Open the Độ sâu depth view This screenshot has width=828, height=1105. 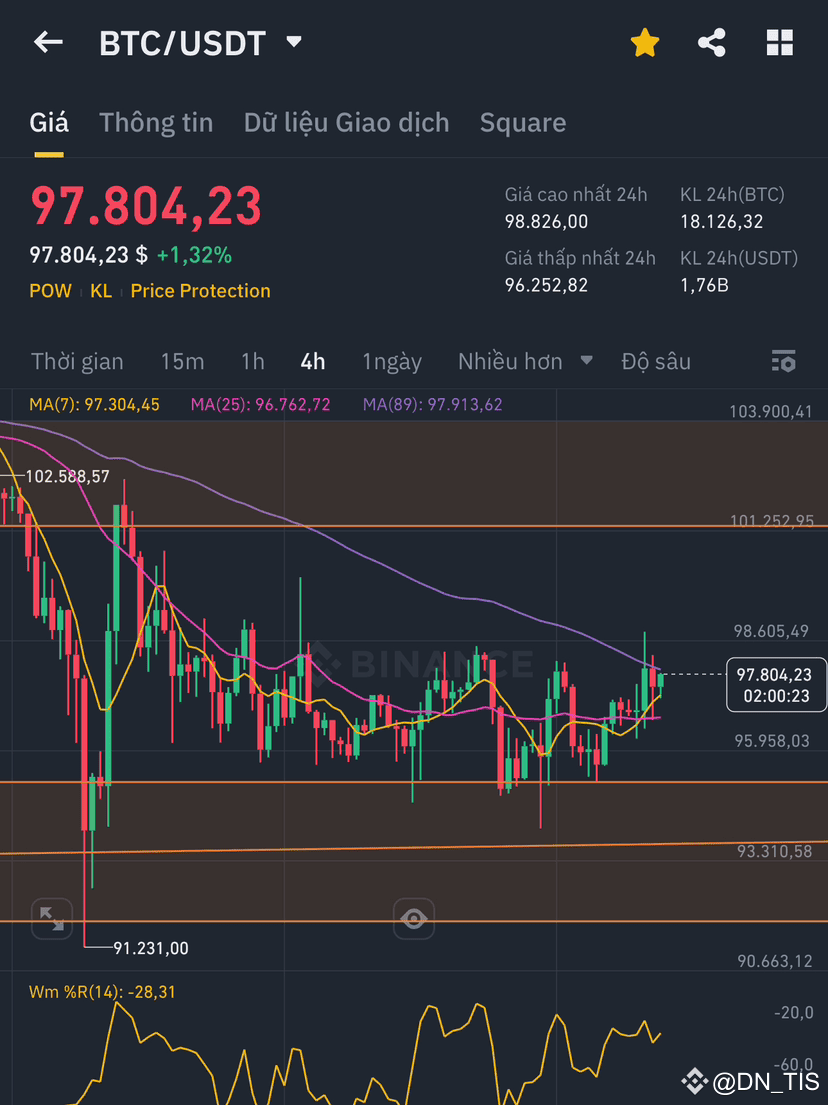[656, 362]
